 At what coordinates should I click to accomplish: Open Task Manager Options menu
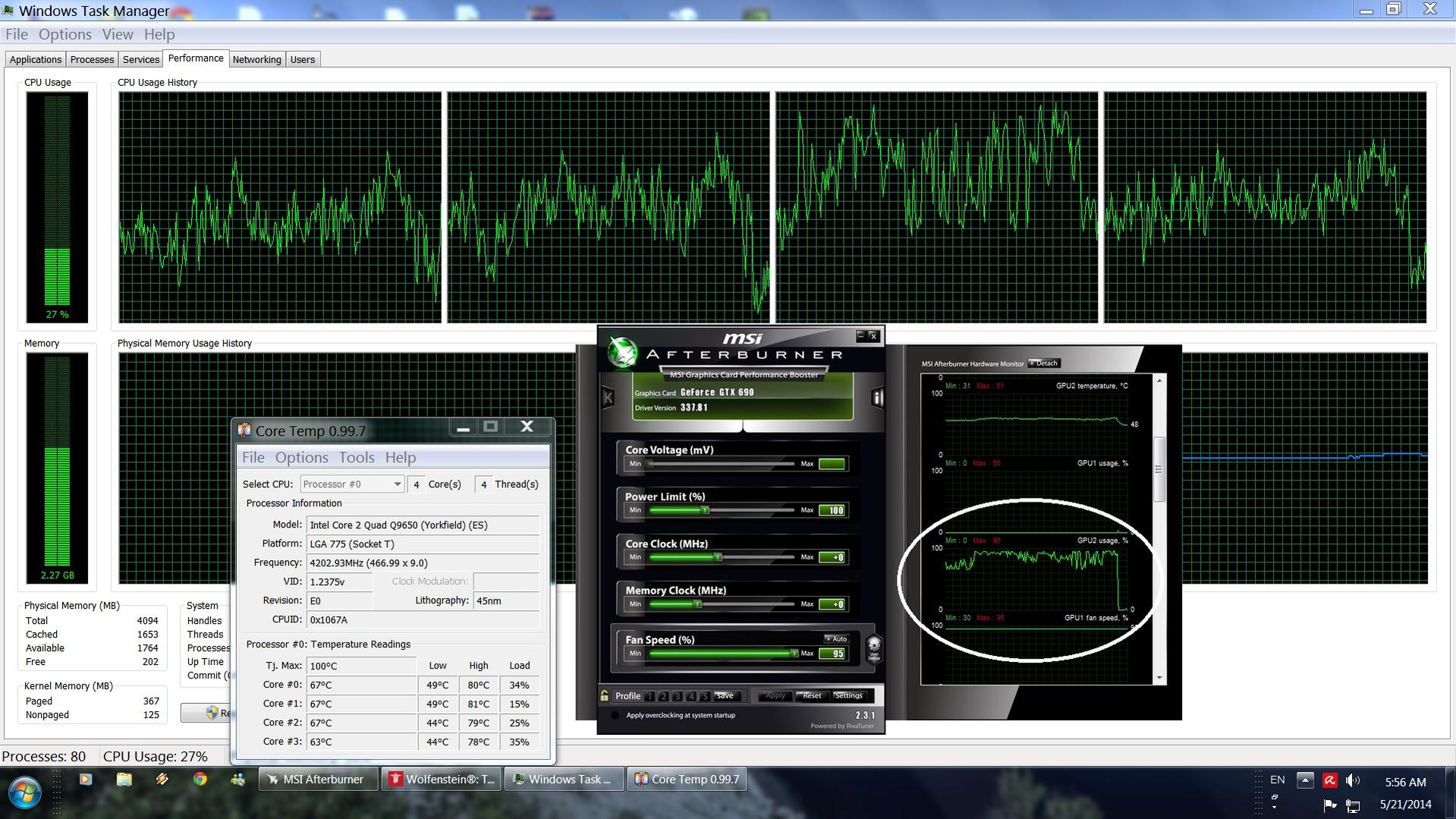[64, 34]
